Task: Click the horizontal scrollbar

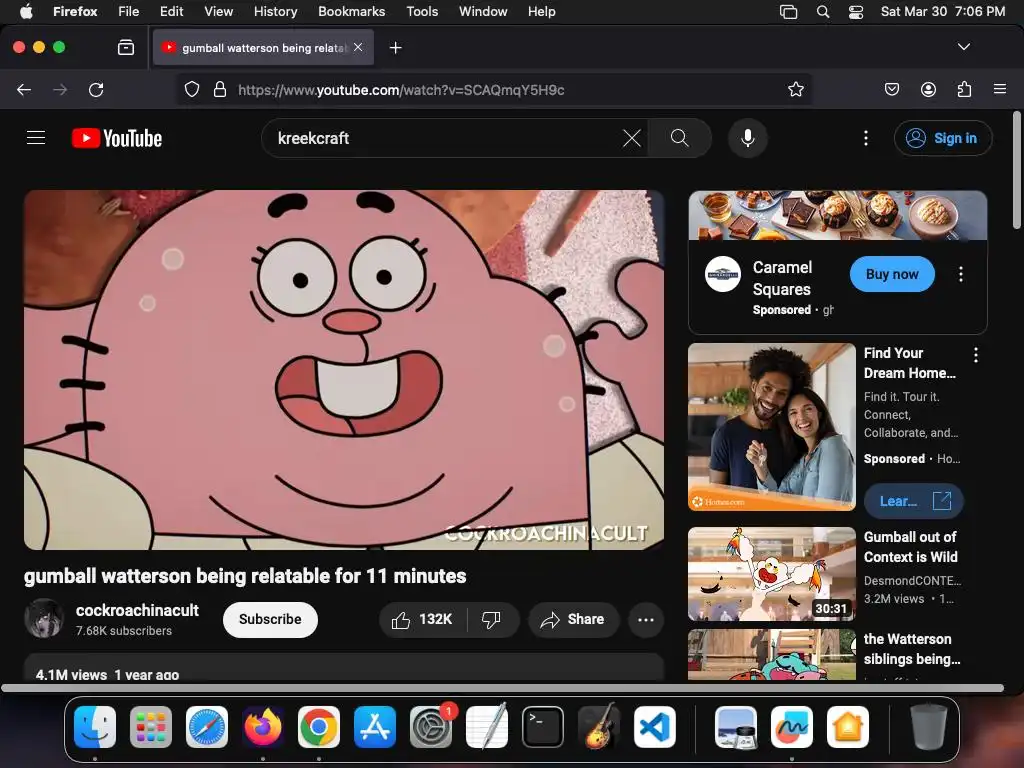Action: pos(503,688)
